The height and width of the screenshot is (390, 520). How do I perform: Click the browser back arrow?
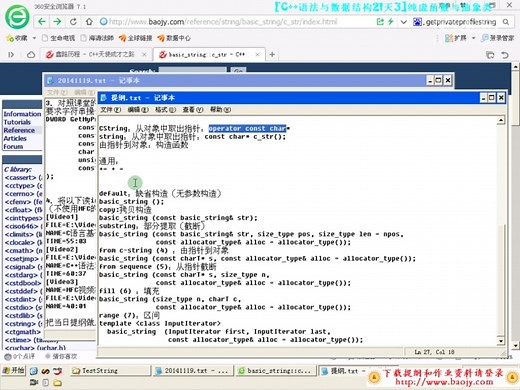tap(42, 22)
